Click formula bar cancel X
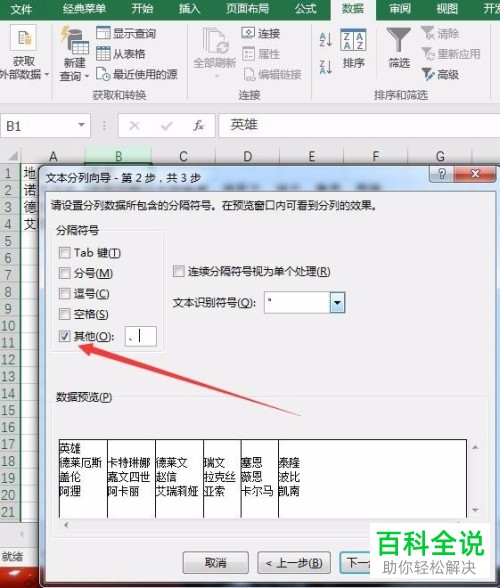This screenshot has width=500, height=588. [134, 126]
